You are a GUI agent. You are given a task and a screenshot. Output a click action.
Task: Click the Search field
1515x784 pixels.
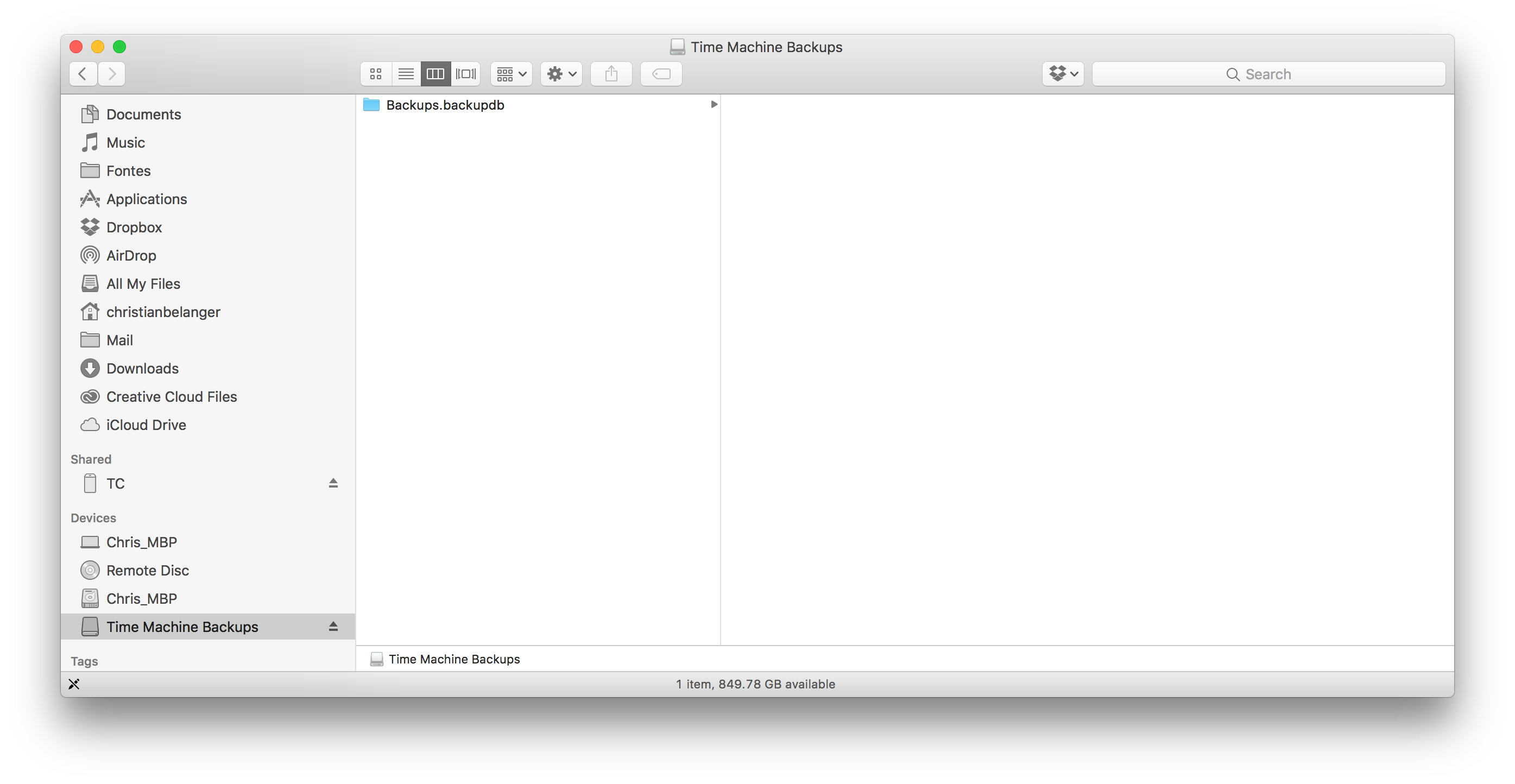(x=1268, y=74)
